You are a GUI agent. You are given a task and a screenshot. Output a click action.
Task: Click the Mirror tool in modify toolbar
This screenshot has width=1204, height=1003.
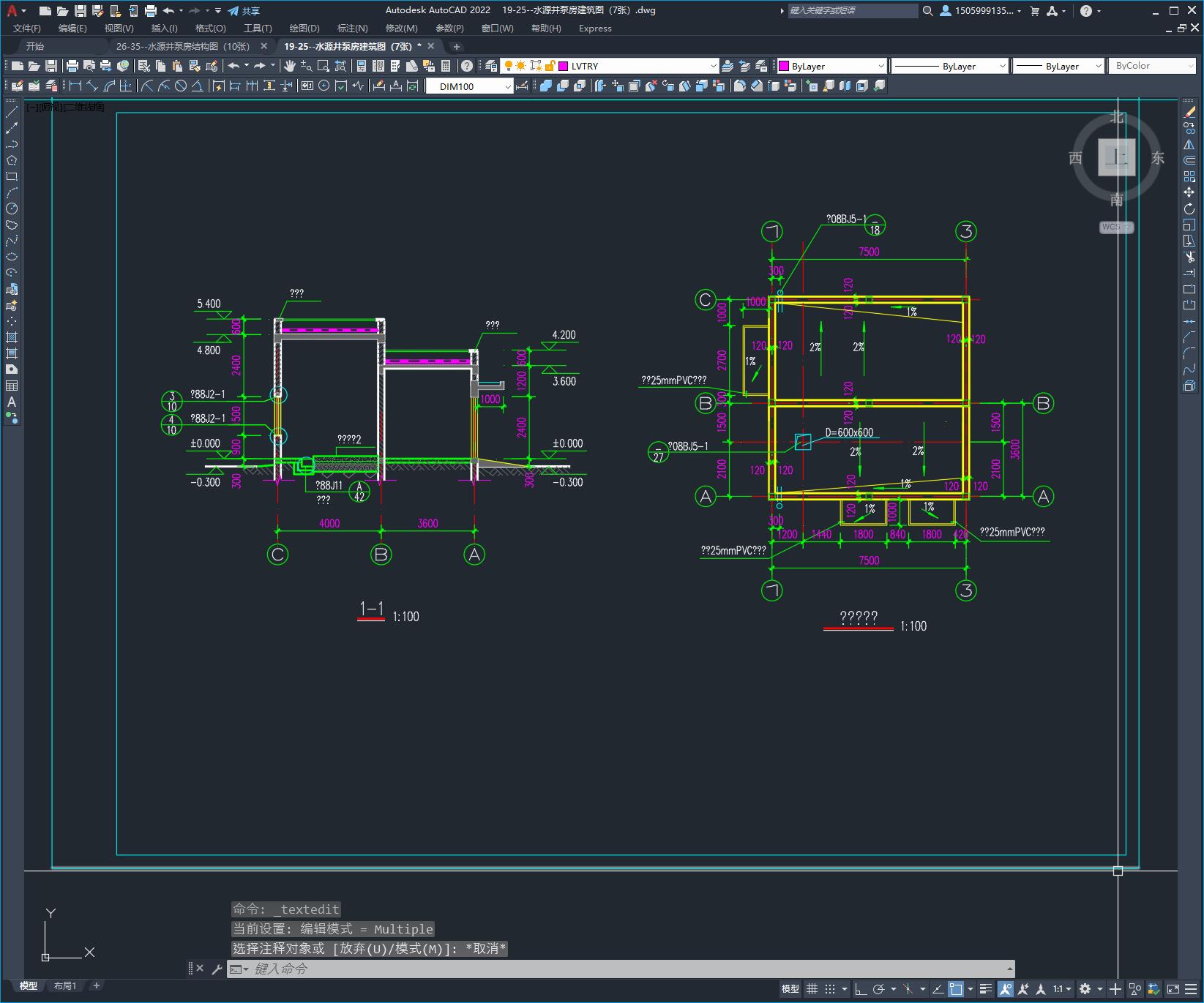[x=1189, y=144]
